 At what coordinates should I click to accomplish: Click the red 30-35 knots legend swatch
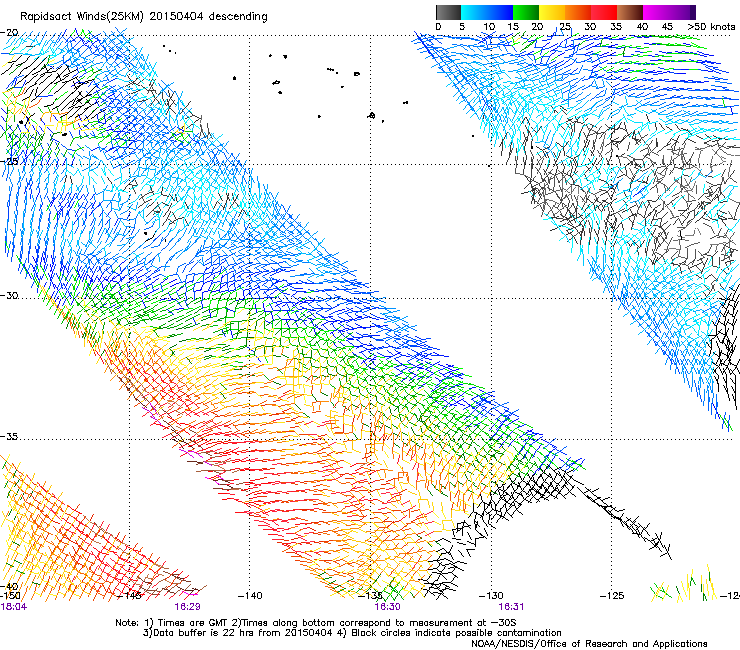pyautogui.click(x=604, y=12)
